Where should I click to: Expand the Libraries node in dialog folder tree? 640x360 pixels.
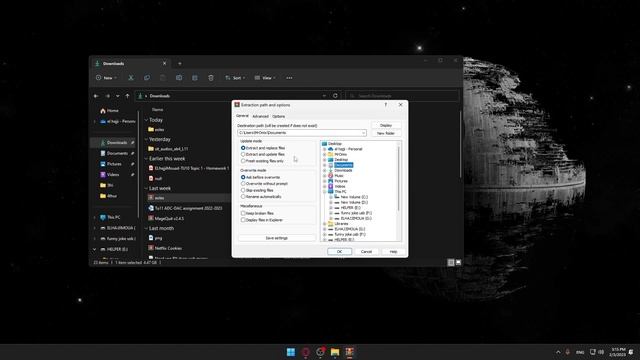(x=324, y=224)
